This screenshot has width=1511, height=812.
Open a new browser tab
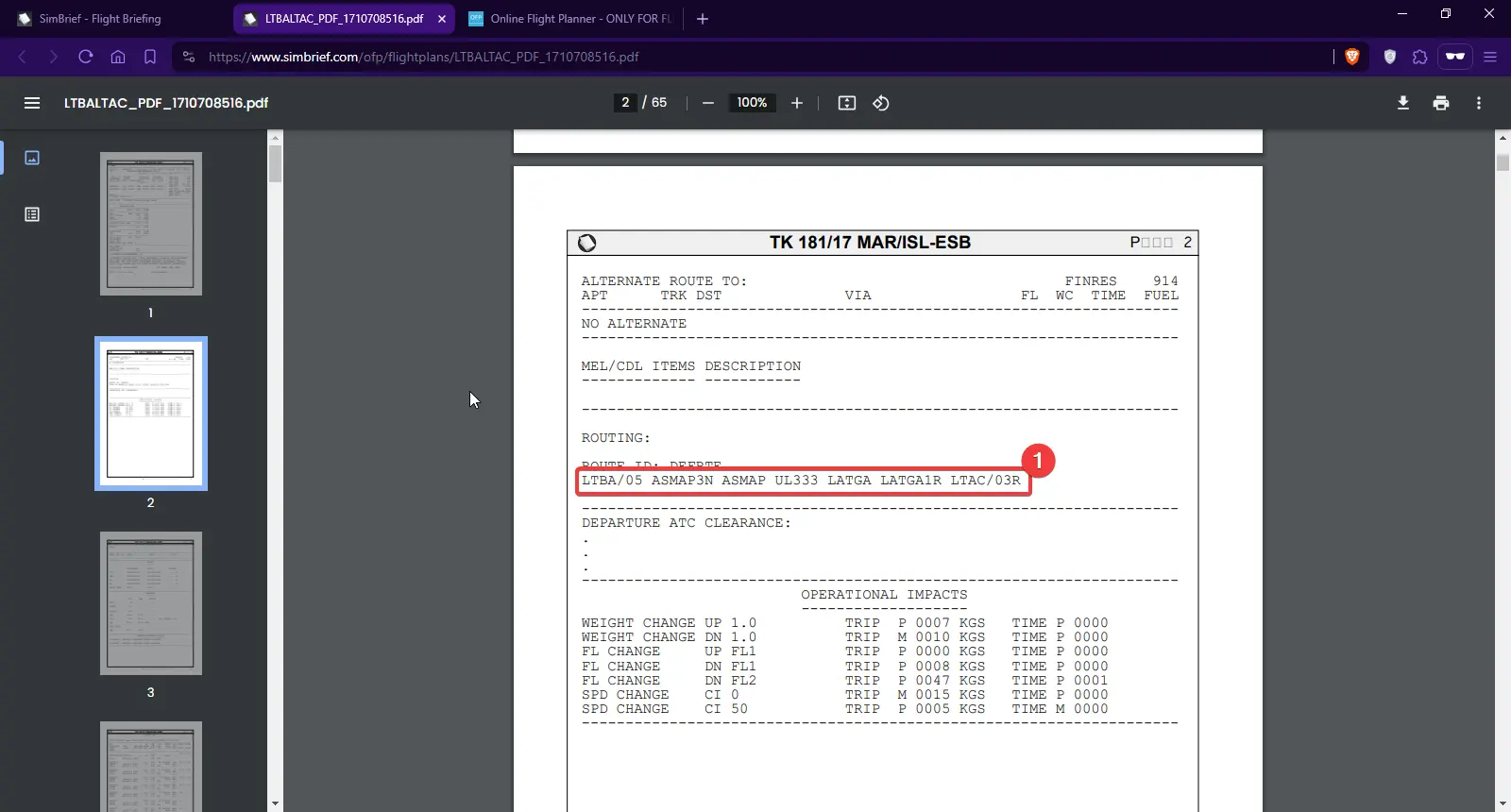tap(703, 19)
